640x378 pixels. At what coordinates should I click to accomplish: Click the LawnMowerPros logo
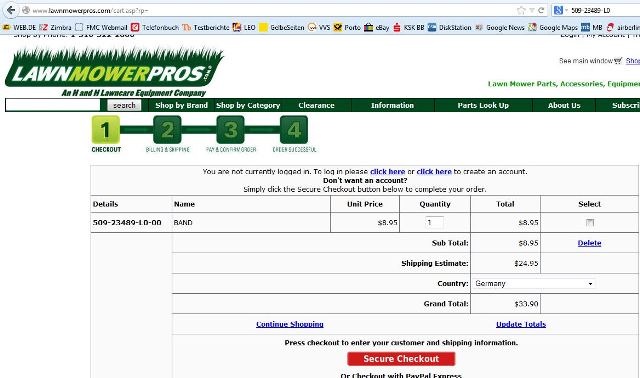tap(114, 71)
